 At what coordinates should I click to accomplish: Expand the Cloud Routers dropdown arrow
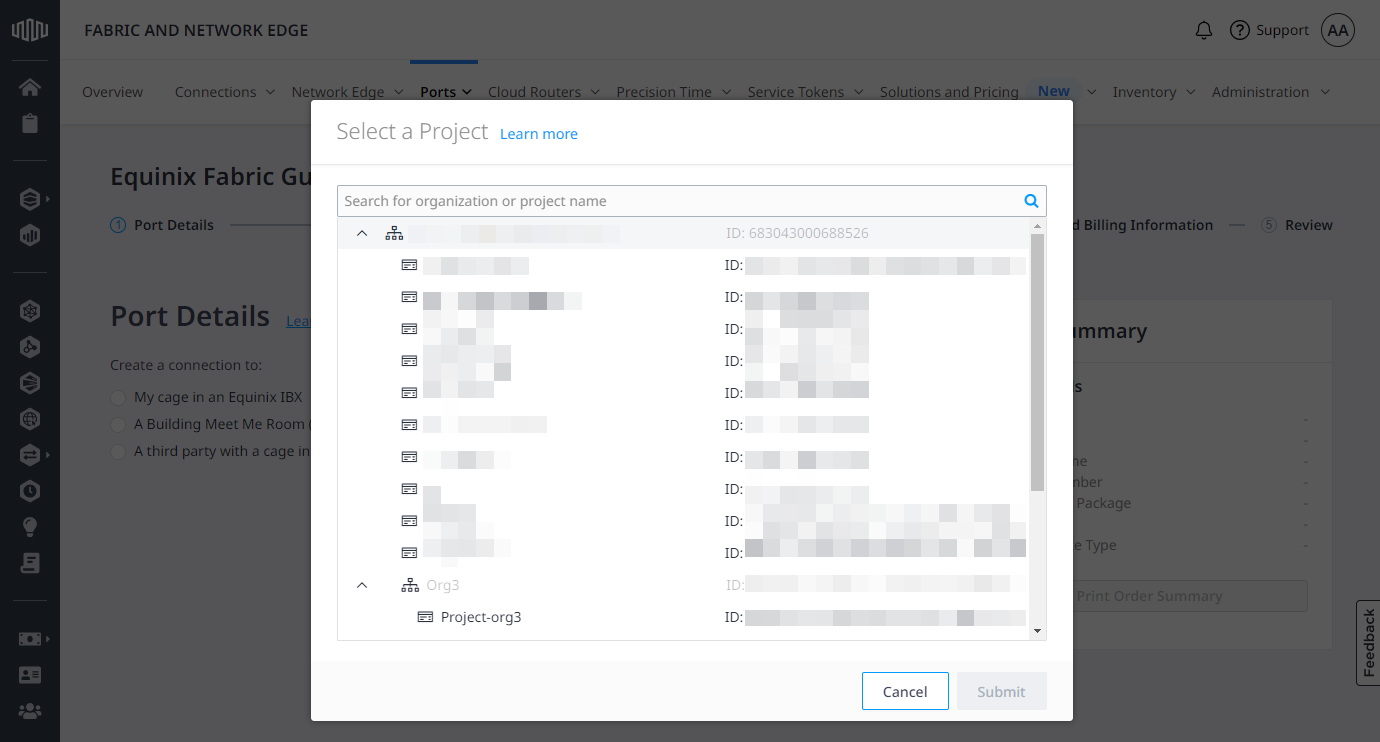click(595, 92)
